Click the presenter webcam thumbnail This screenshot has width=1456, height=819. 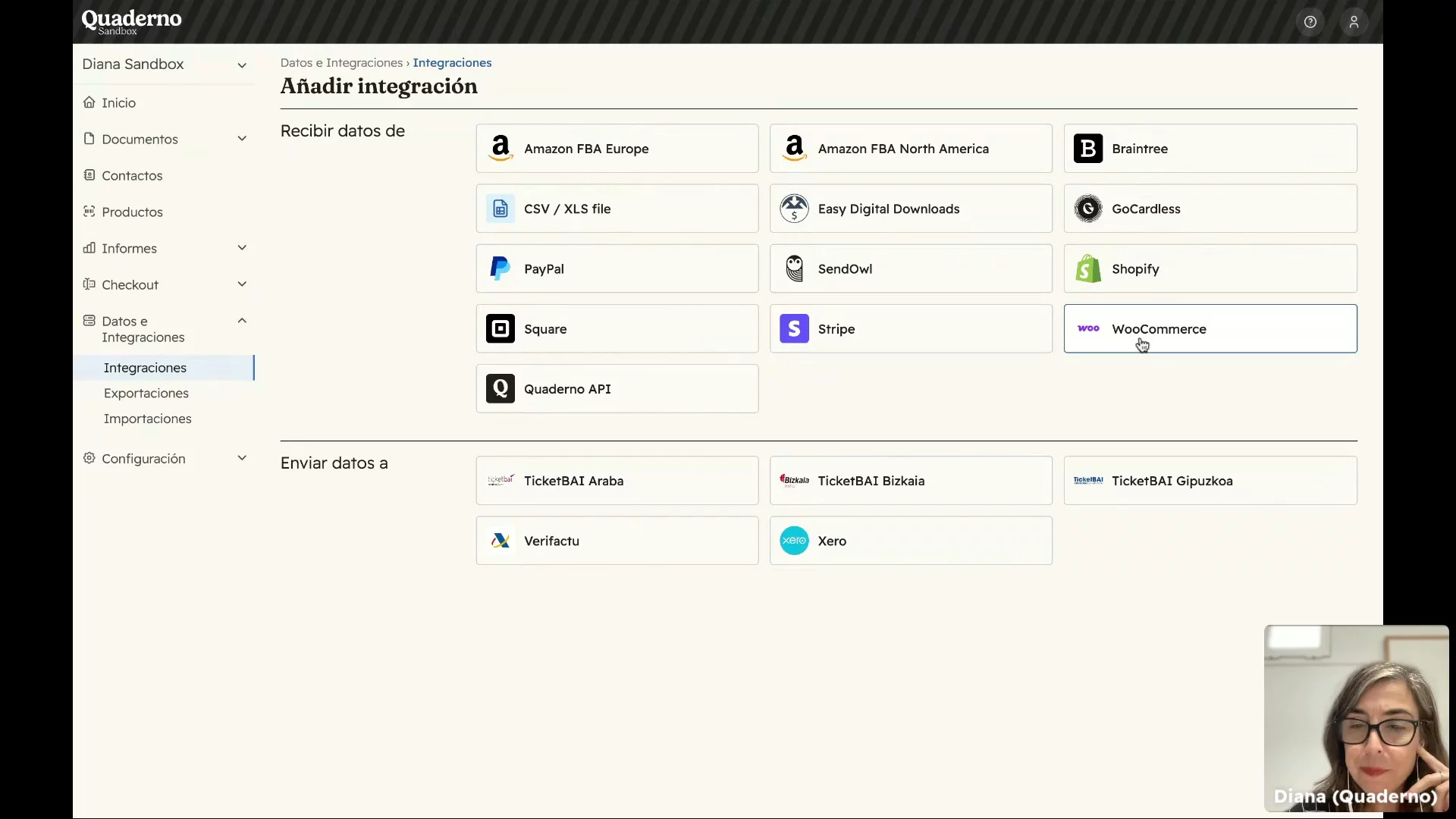(x=1356, y=717)
